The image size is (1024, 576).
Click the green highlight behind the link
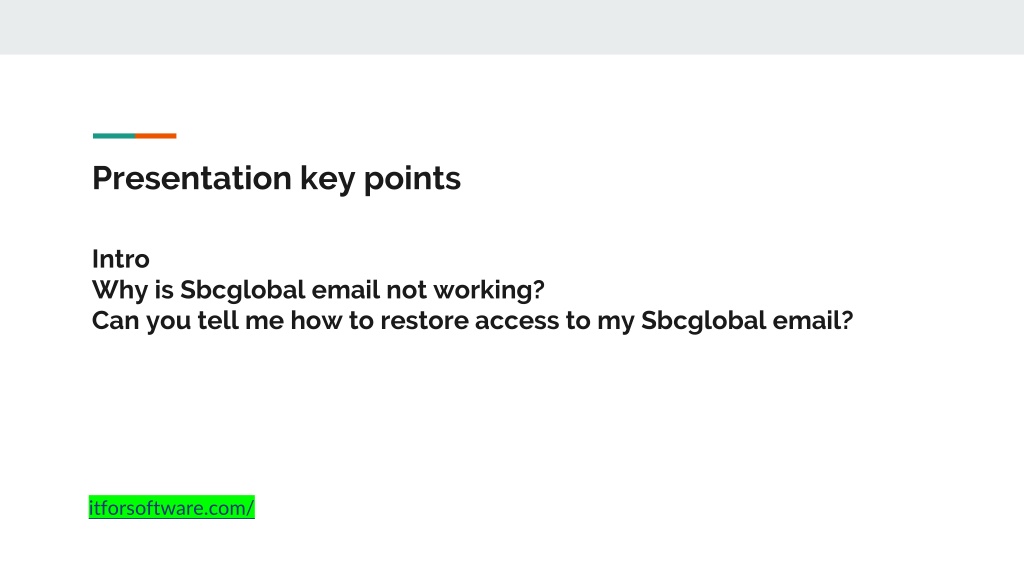[x=171, y=507]
